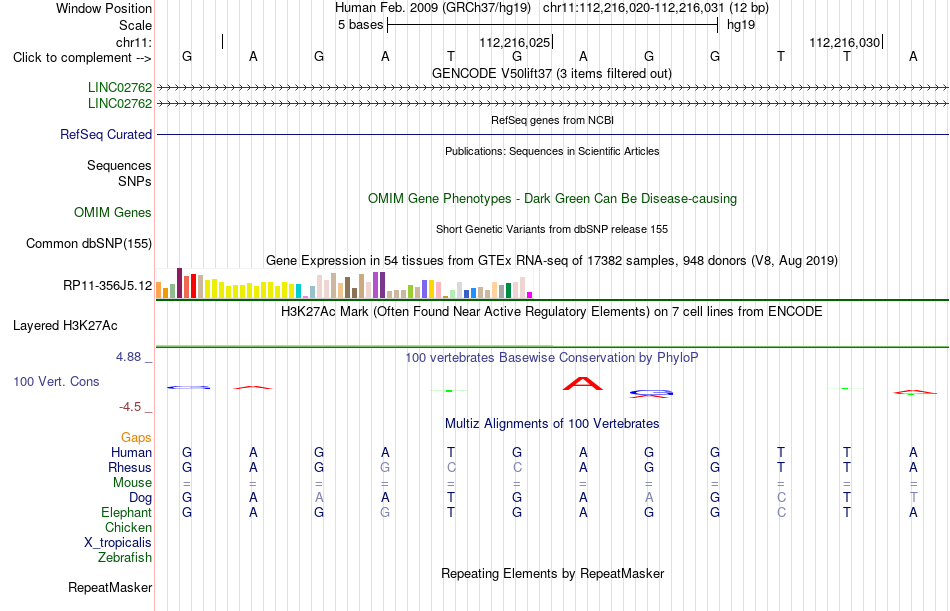Click the -4.5 lower scale value
The image size is (950, 611).
[130, 407]
